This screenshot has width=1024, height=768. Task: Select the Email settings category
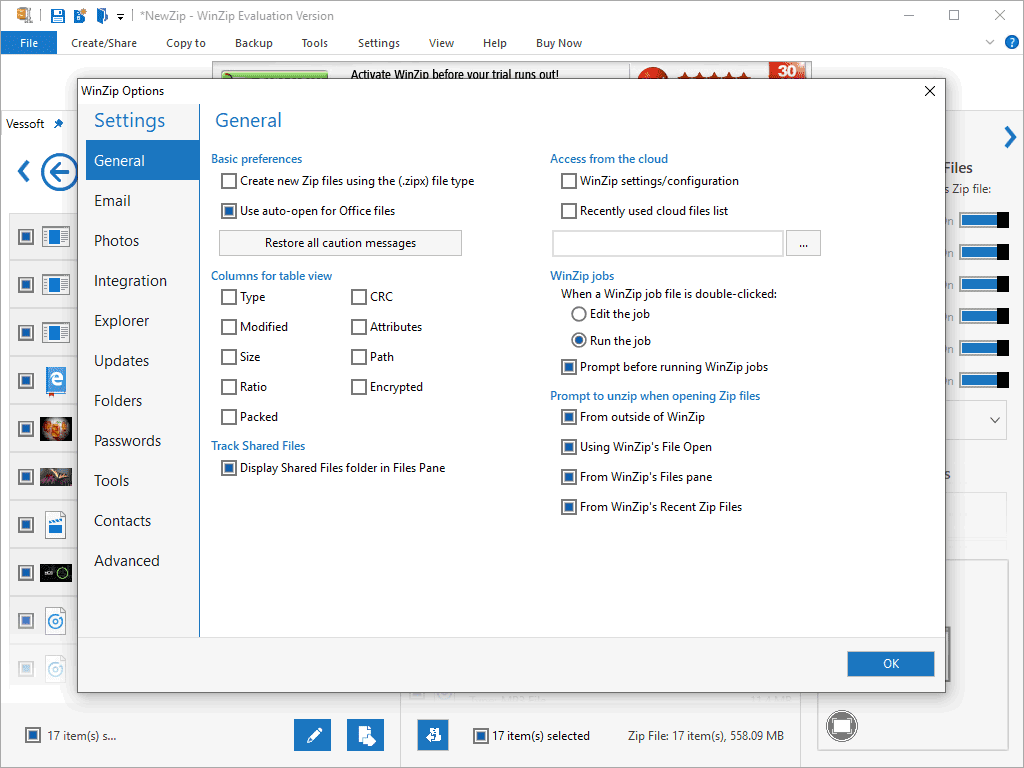pyautogui.click(x=142, y=200)
